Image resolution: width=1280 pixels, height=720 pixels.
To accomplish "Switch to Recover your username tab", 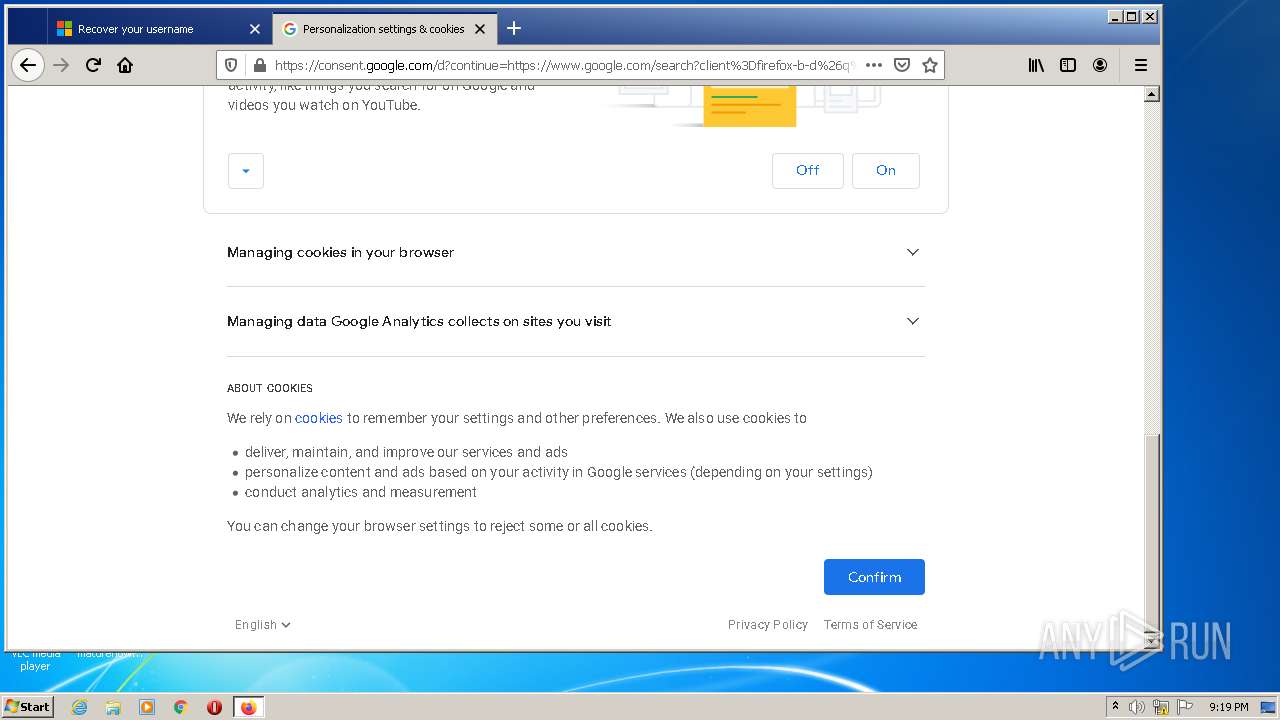I will [x=158, y=29].
